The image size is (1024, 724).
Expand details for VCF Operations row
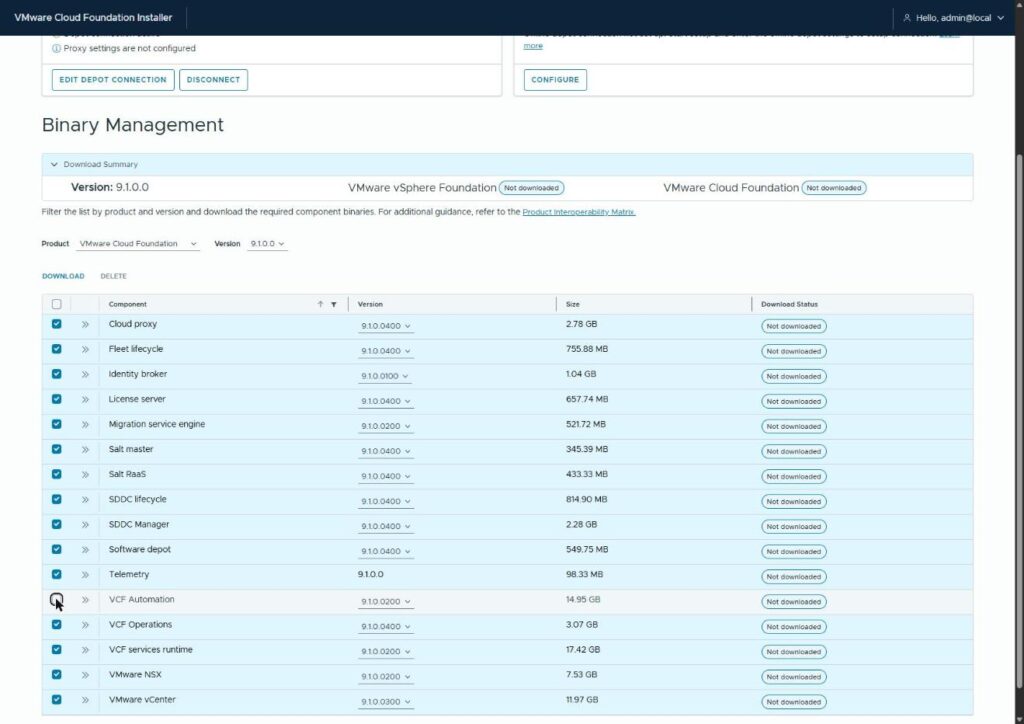coord(85,625)
